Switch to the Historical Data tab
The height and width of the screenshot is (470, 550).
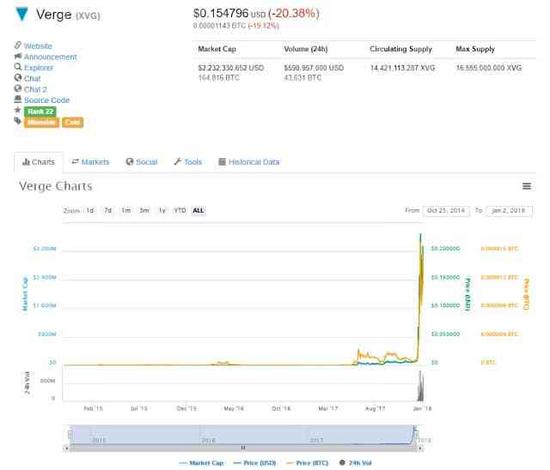point(249,162)
